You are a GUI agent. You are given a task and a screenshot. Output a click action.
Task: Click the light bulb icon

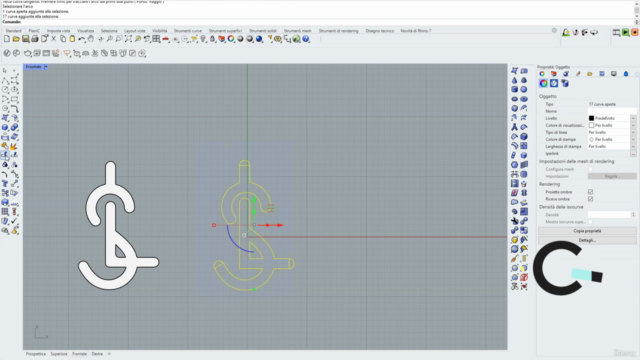pyautogui.click(x=203, y=39)
